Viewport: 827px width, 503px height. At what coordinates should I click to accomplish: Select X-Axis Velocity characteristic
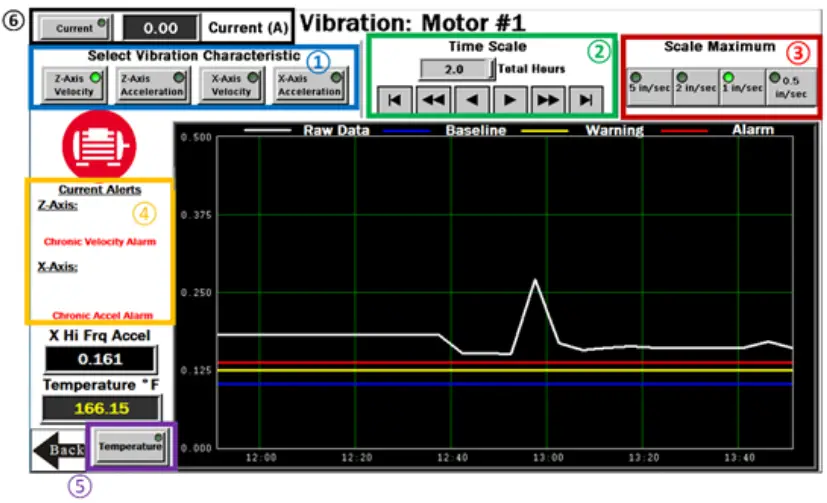pyautogui.click(x=231, y=85)
